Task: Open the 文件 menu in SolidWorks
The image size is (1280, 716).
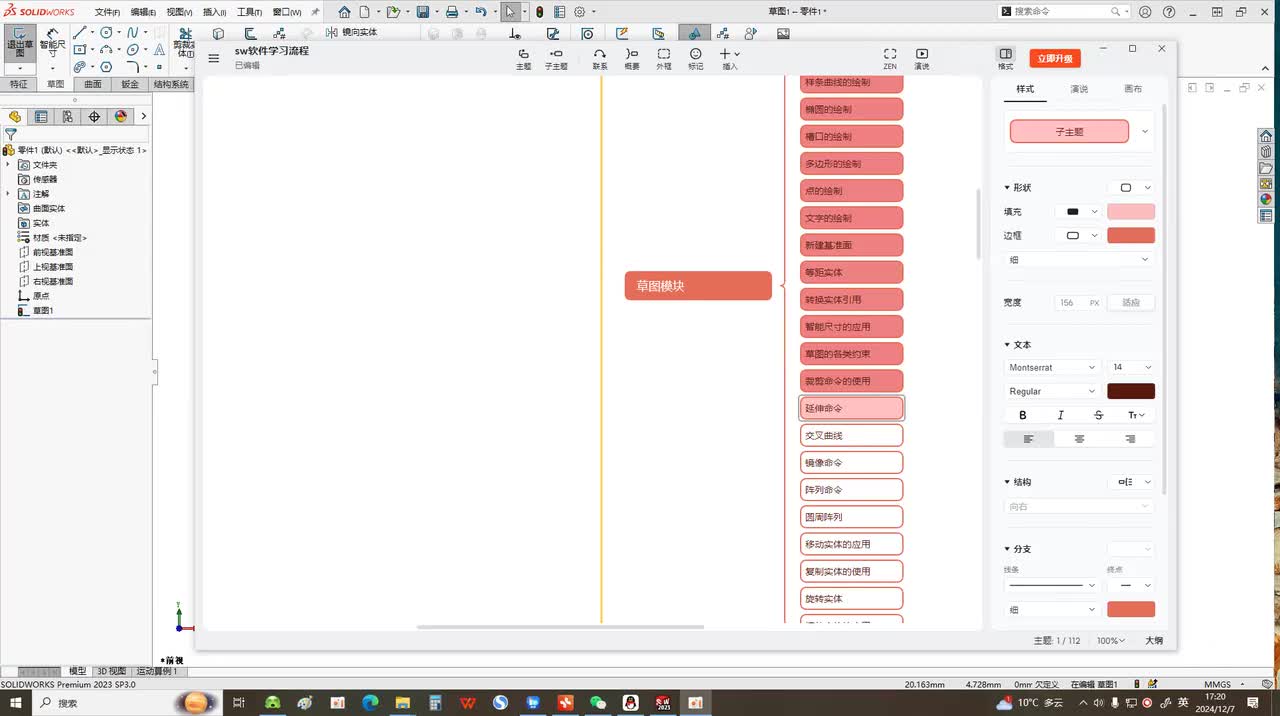Action: [x=108, y=12]
